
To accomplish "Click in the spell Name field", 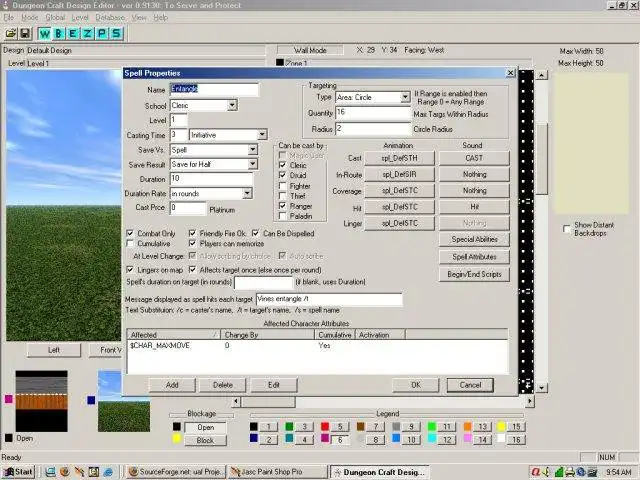I will 214,89.
